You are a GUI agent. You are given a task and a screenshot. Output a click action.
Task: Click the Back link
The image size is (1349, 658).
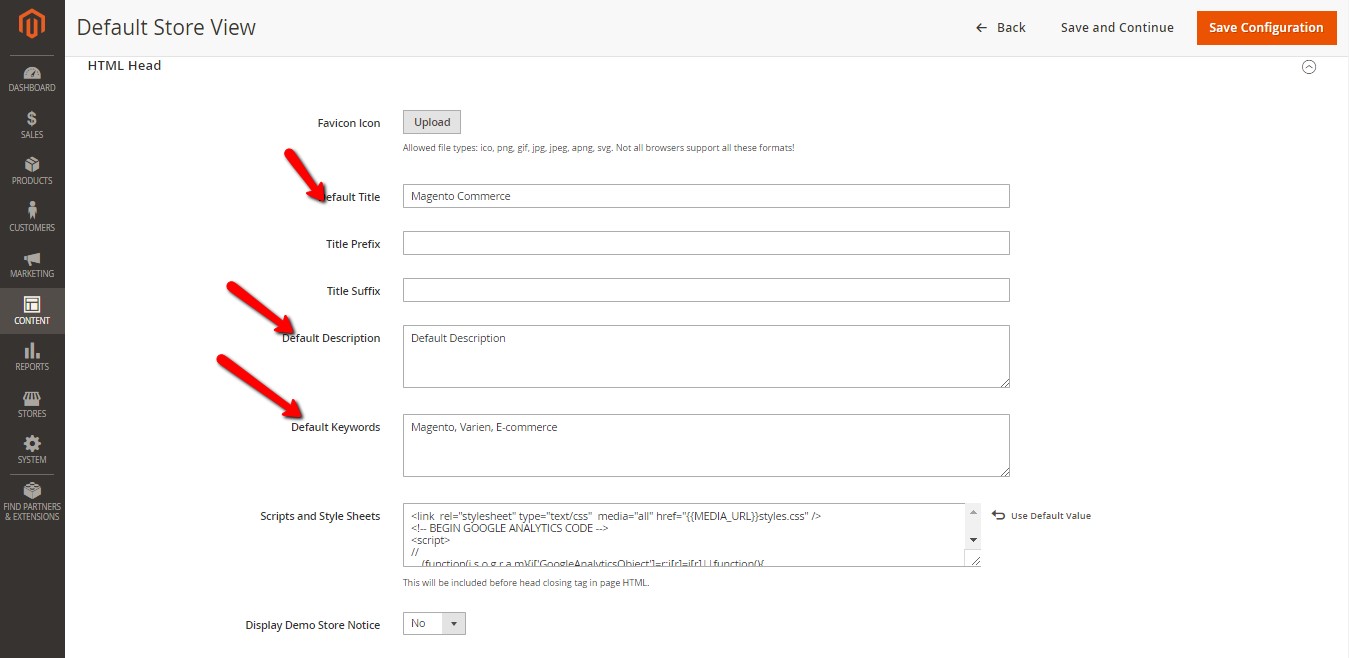pos(1001,27)
